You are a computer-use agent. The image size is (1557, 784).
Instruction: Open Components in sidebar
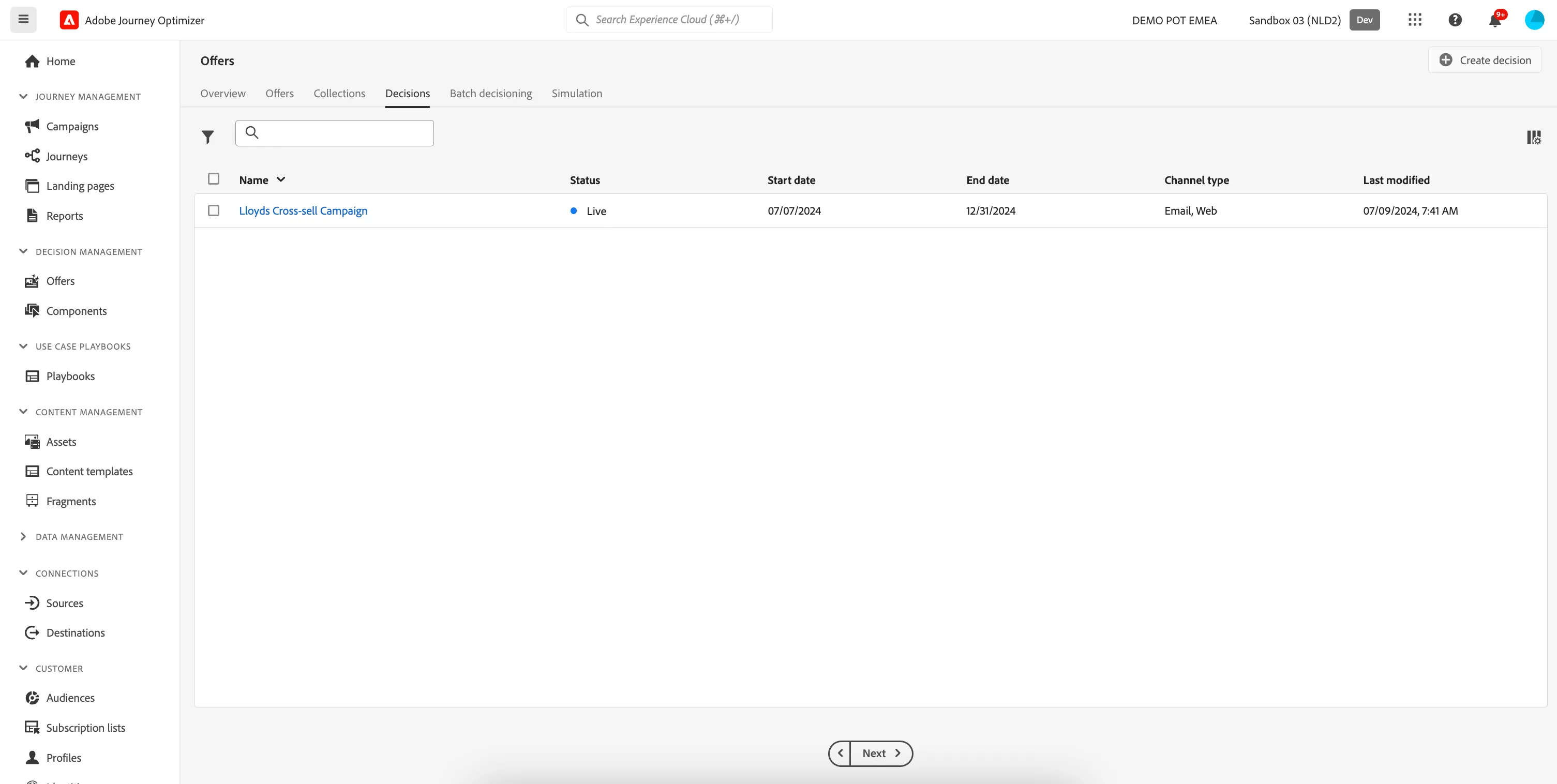pyautogui.click(x=76, y=311)
